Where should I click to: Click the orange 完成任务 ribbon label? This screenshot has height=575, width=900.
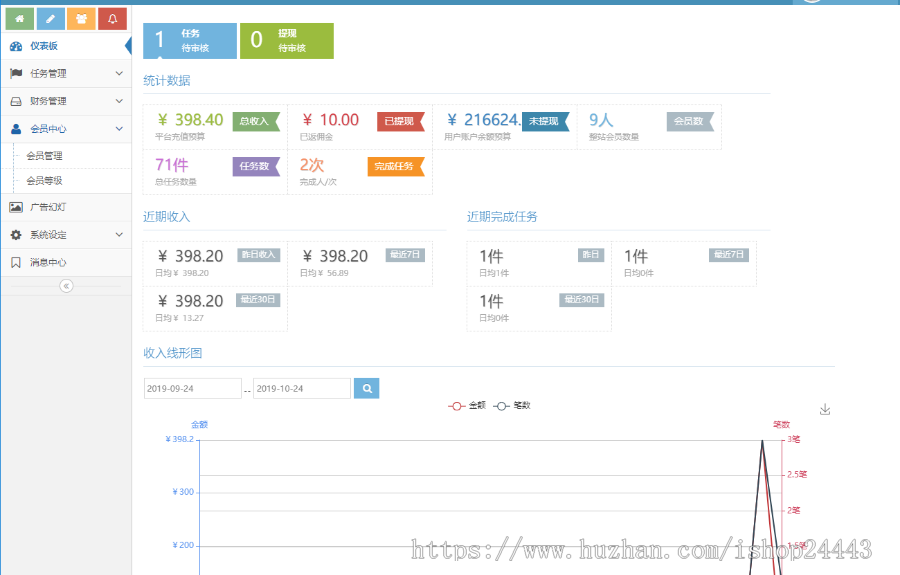[x=396, y=166]
